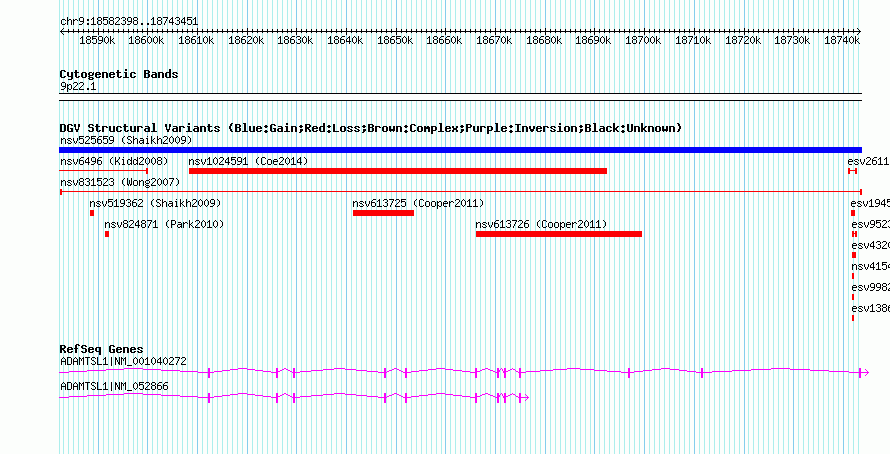Select the 18700k ruler position label
The image size is (890, 454).
(x=644, y=41)
